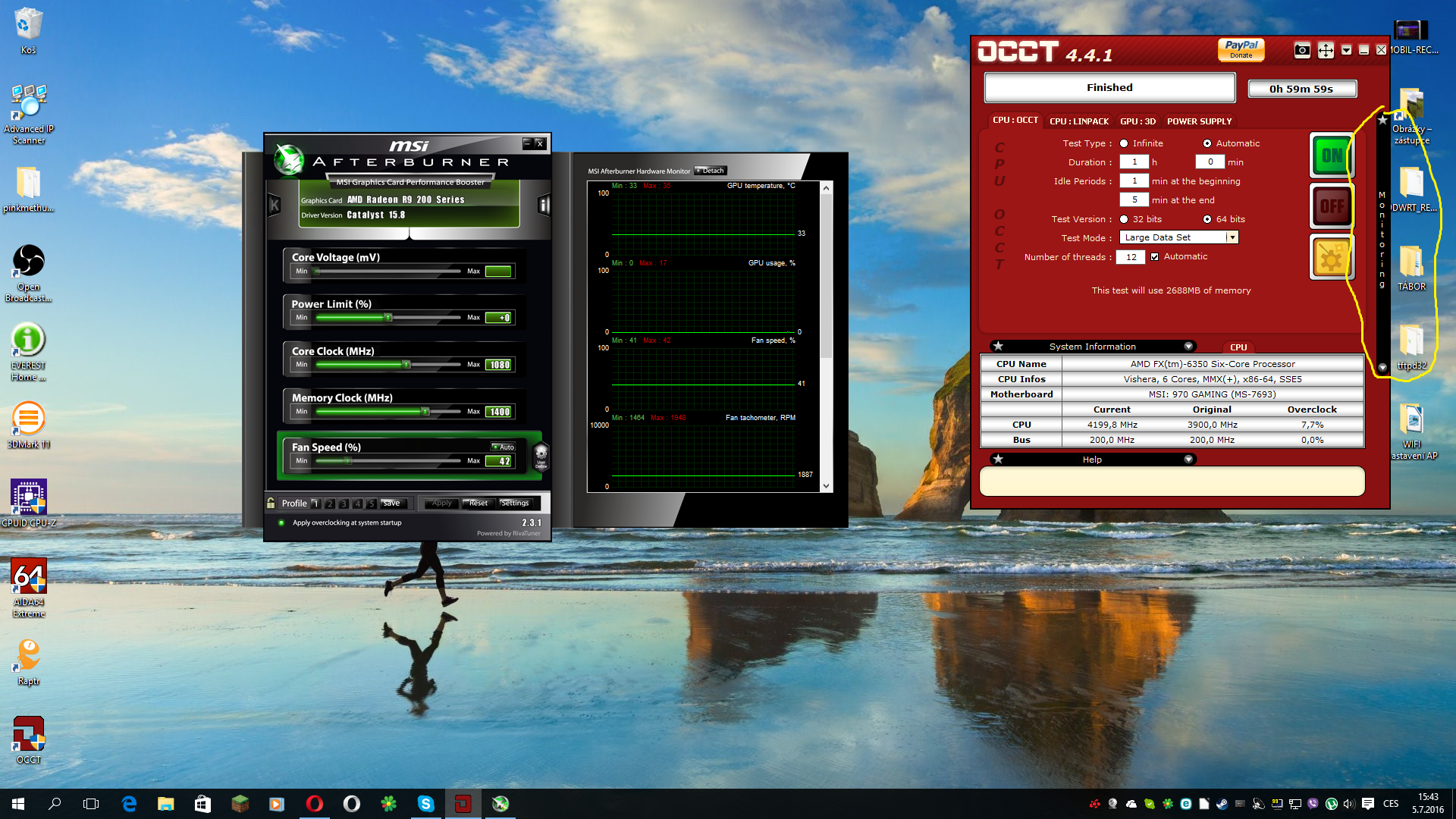Toggle fan speed Auto mode button
This screenshot has height=819, width=1456.
click(503, 447)
